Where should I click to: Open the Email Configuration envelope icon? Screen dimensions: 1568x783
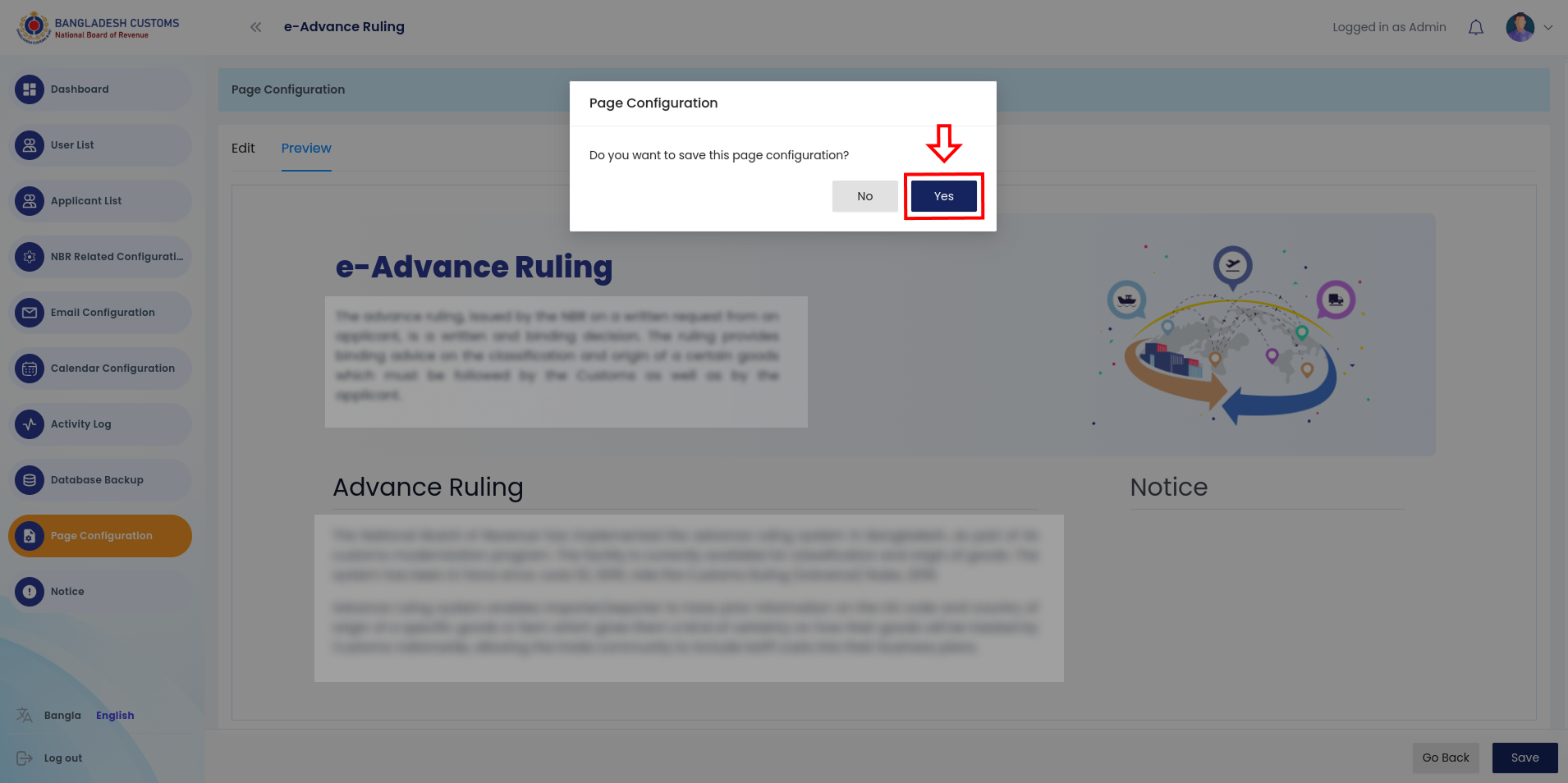(30, 313)
